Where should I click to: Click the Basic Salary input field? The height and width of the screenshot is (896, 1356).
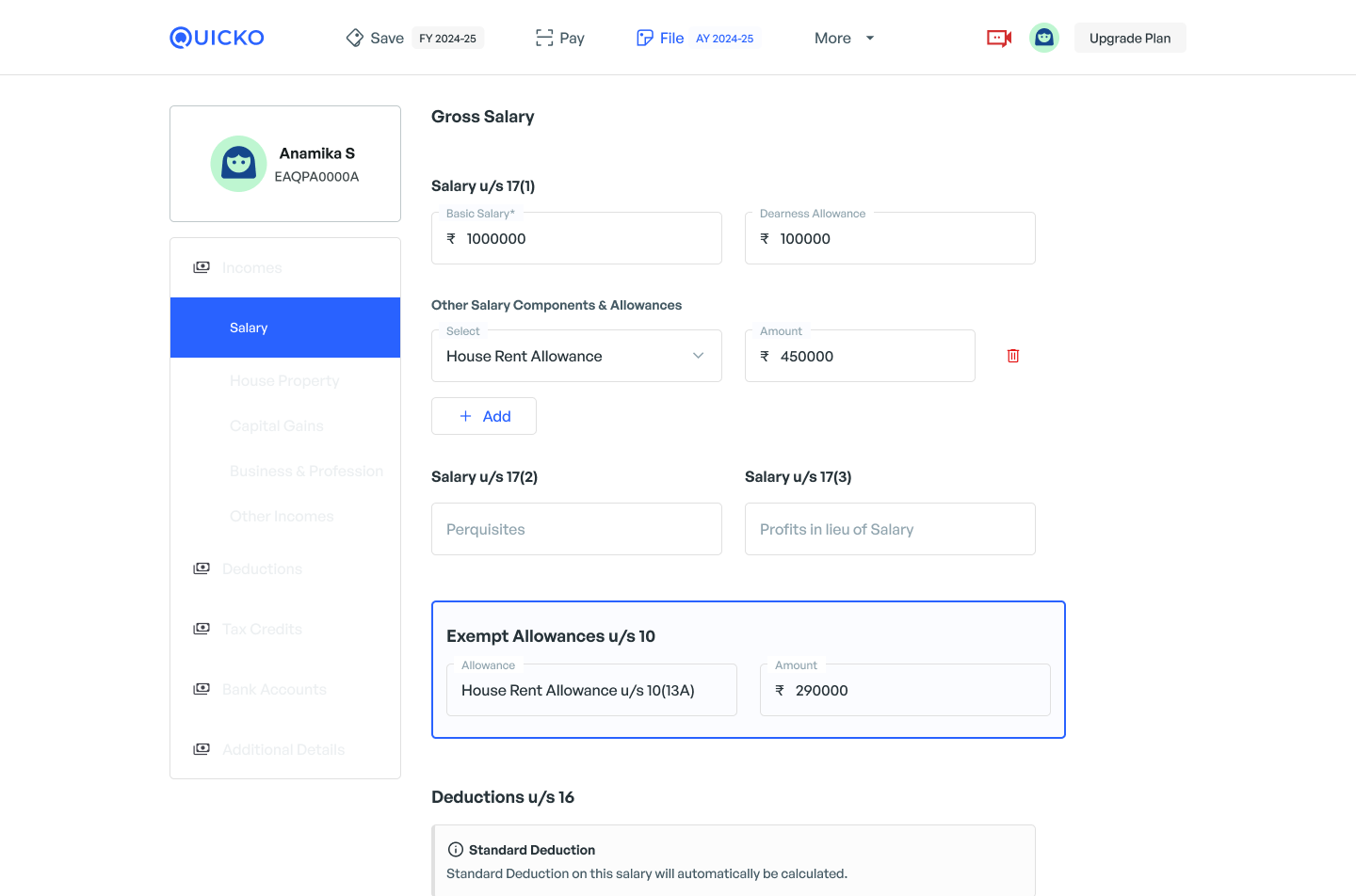tap(576, 239)
